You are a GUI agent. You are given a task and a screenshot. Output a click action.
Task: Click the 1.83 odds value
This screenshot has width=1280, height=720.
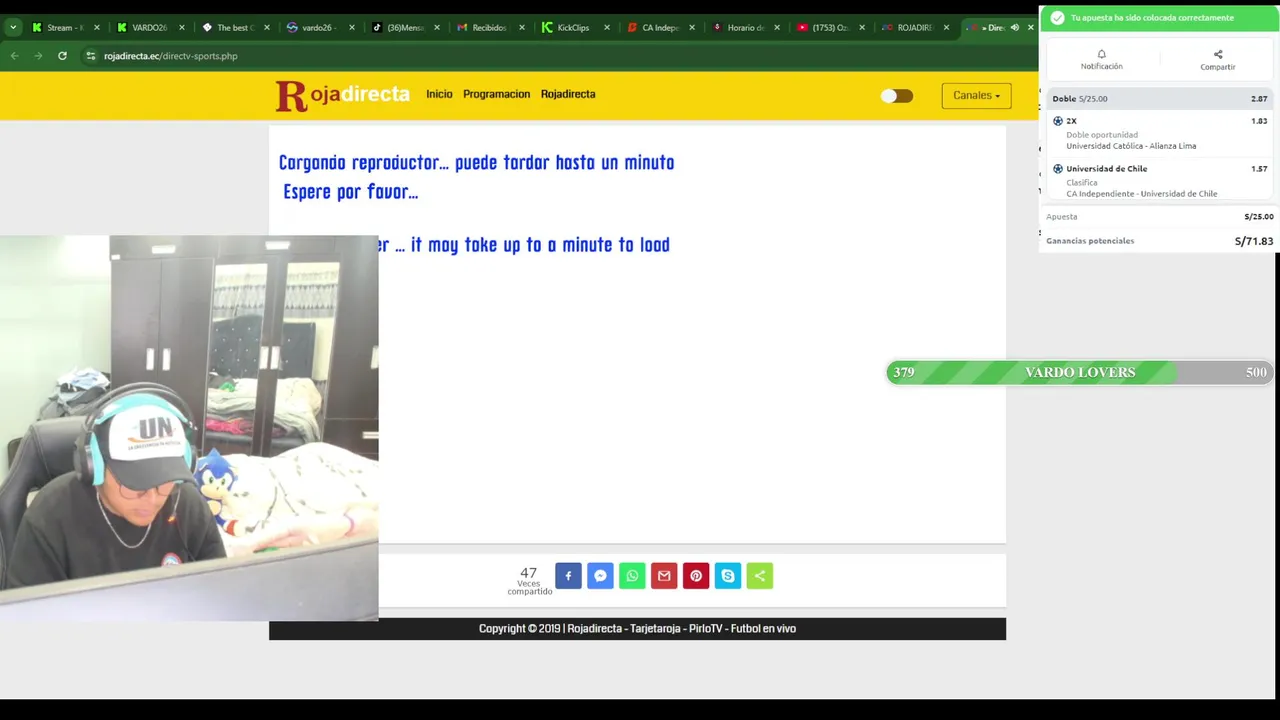(1259, 121)
